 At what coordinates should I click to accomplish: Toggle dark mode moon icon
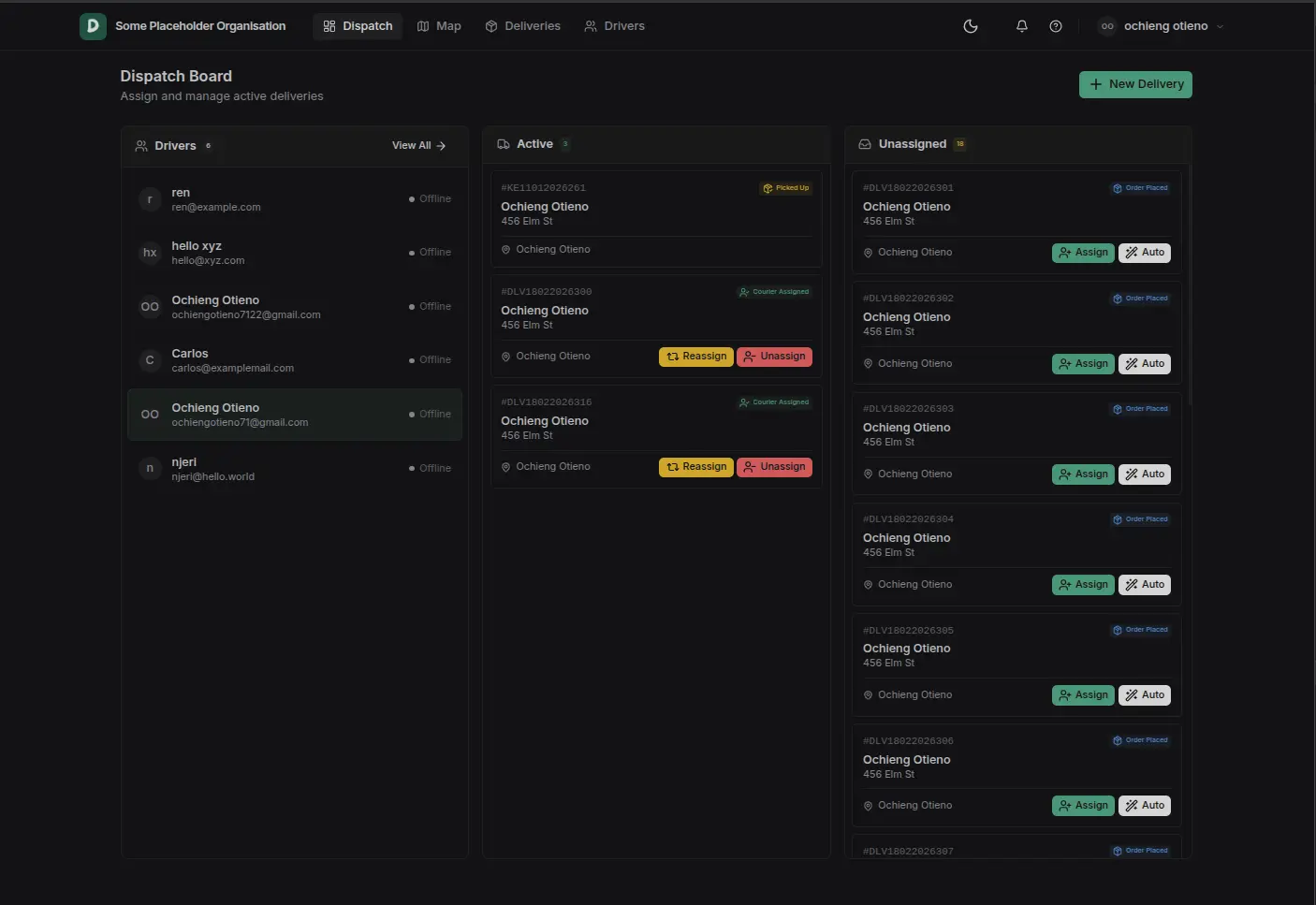pyautogui.click(x=971, y=26)
